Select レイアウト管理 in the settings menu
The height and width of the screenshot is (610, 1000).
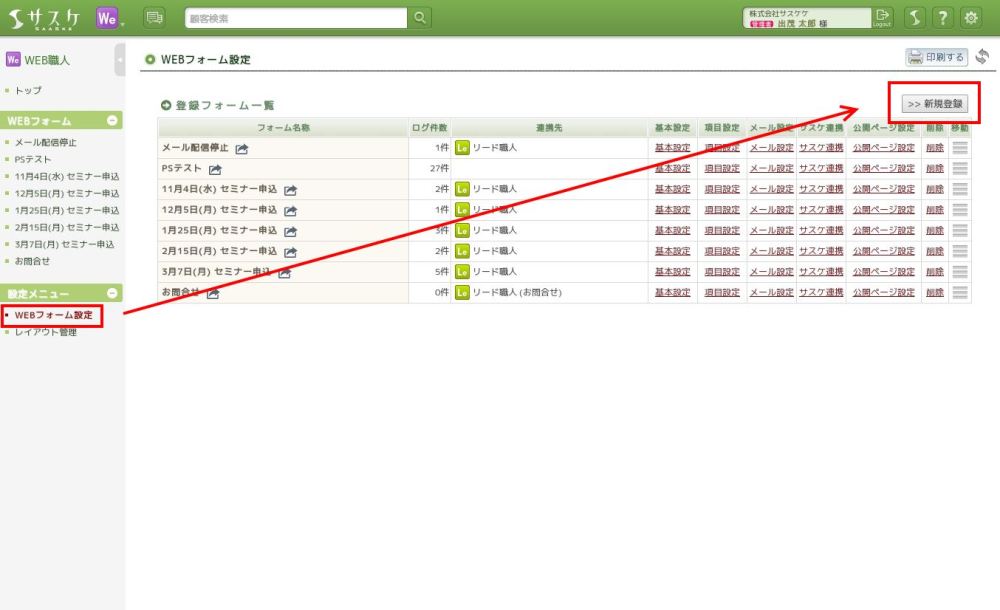[x=46, y=333]
